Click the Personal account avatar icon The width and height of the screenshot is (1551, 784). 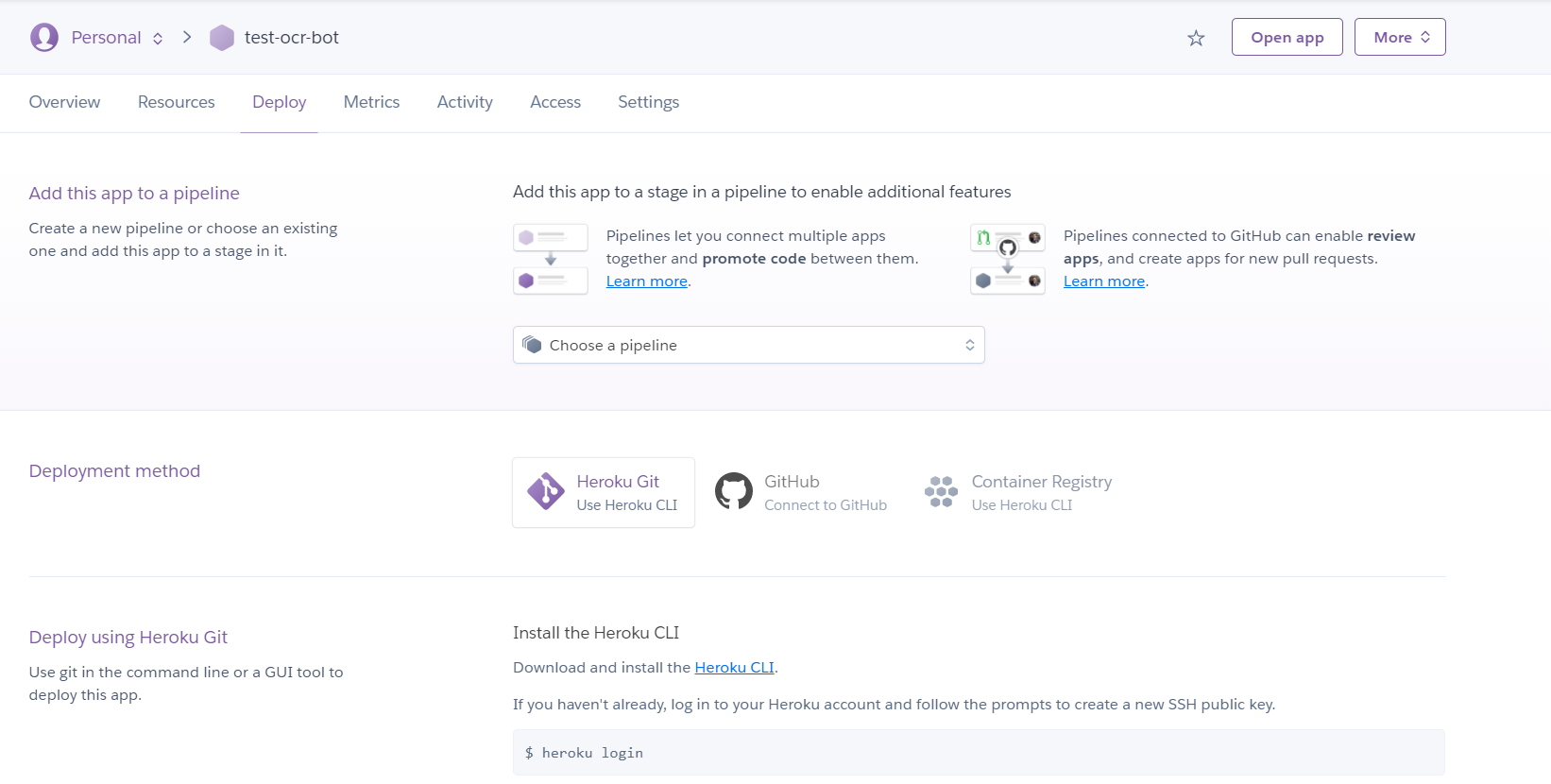click(44, 38)
